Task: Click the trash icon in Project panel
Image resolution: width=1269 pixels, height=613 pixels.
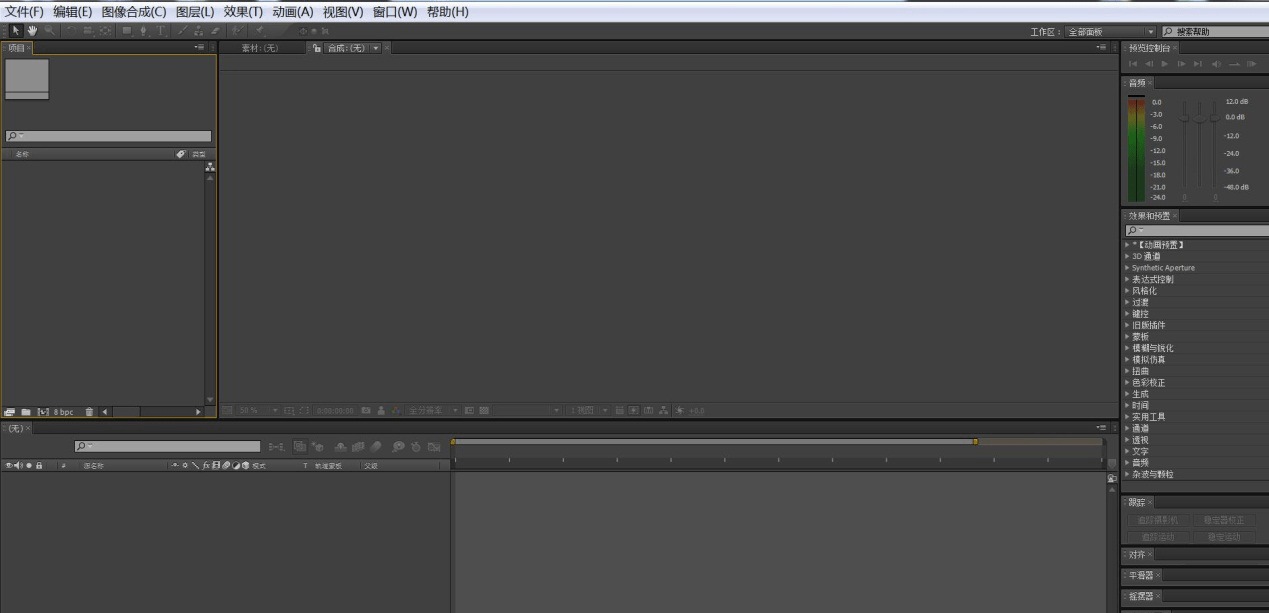Action: (89, 412)
